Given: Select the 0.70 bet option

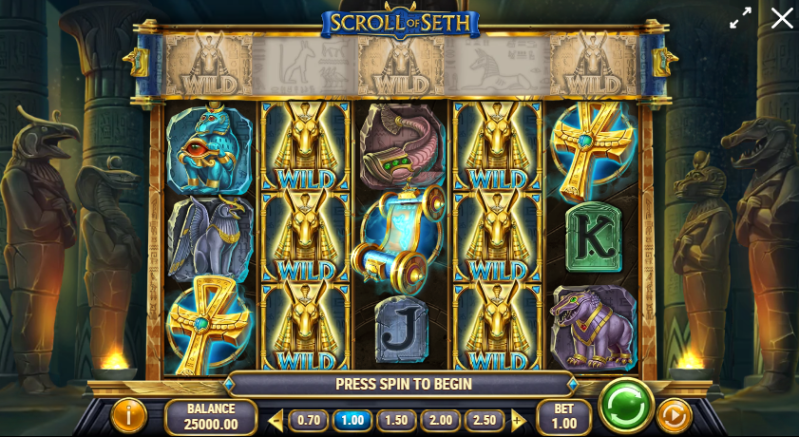Looking at the screenshot, I should (x=309, y=420).
